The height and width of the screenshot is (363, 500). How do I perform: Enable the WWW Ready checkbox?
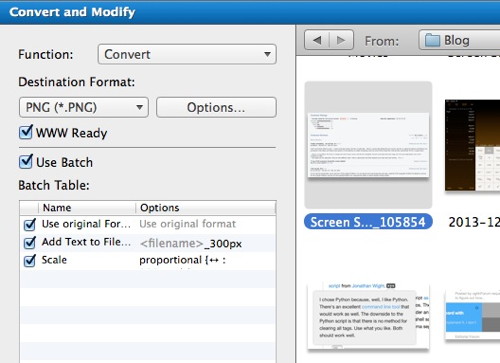[x=26, y=132]
